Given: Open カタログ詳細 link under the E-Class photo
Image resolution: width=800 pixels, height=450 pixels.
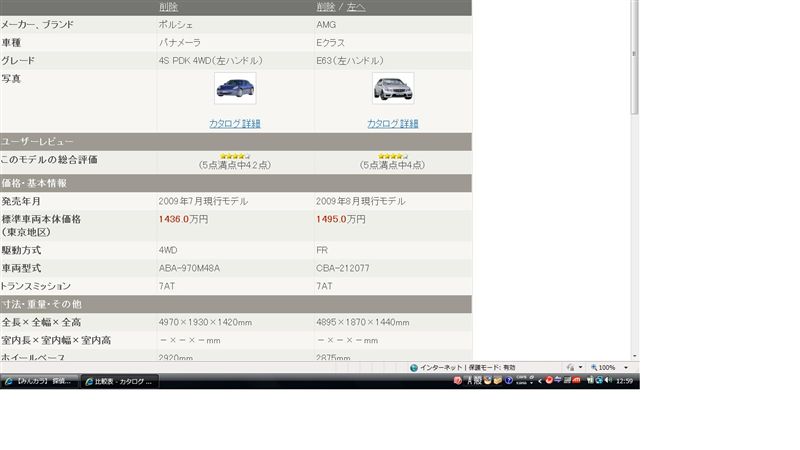Looking at the screenshot, I should (x=393, y=123).
